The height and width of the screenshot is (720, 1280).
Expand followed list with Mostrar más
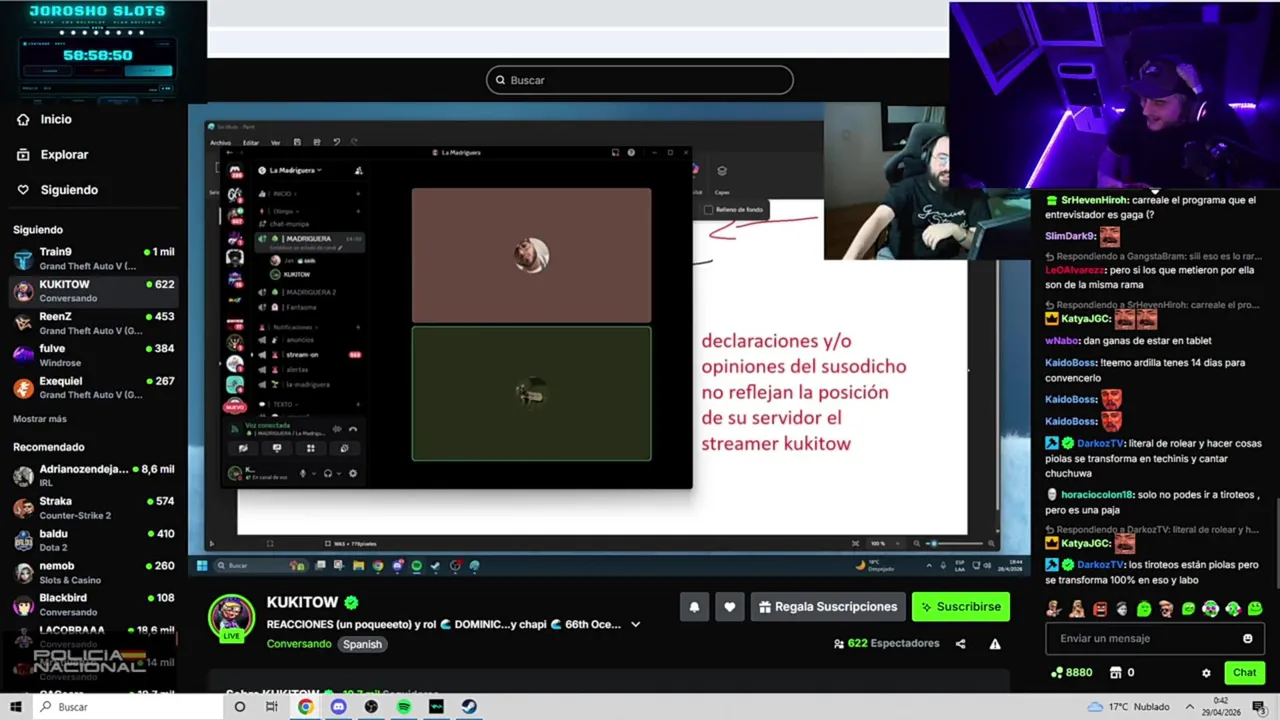click(40, 419)
